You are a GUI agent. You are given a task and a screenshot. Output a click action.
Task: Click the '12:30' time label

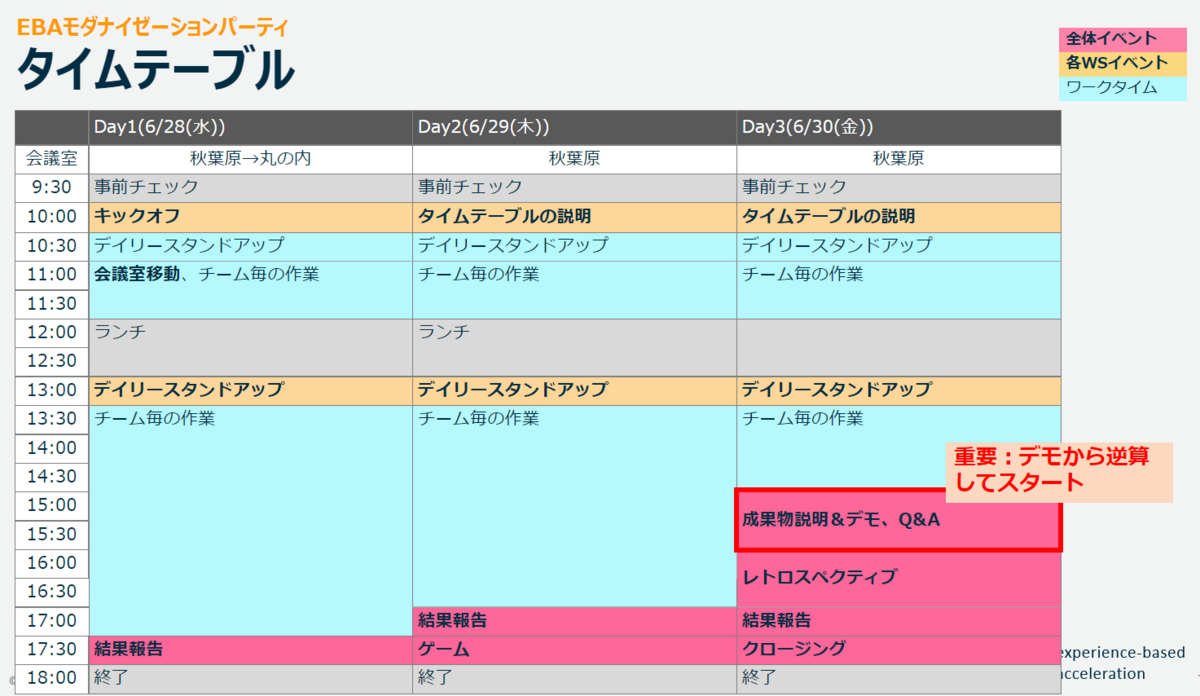click(x=52, y=361)
